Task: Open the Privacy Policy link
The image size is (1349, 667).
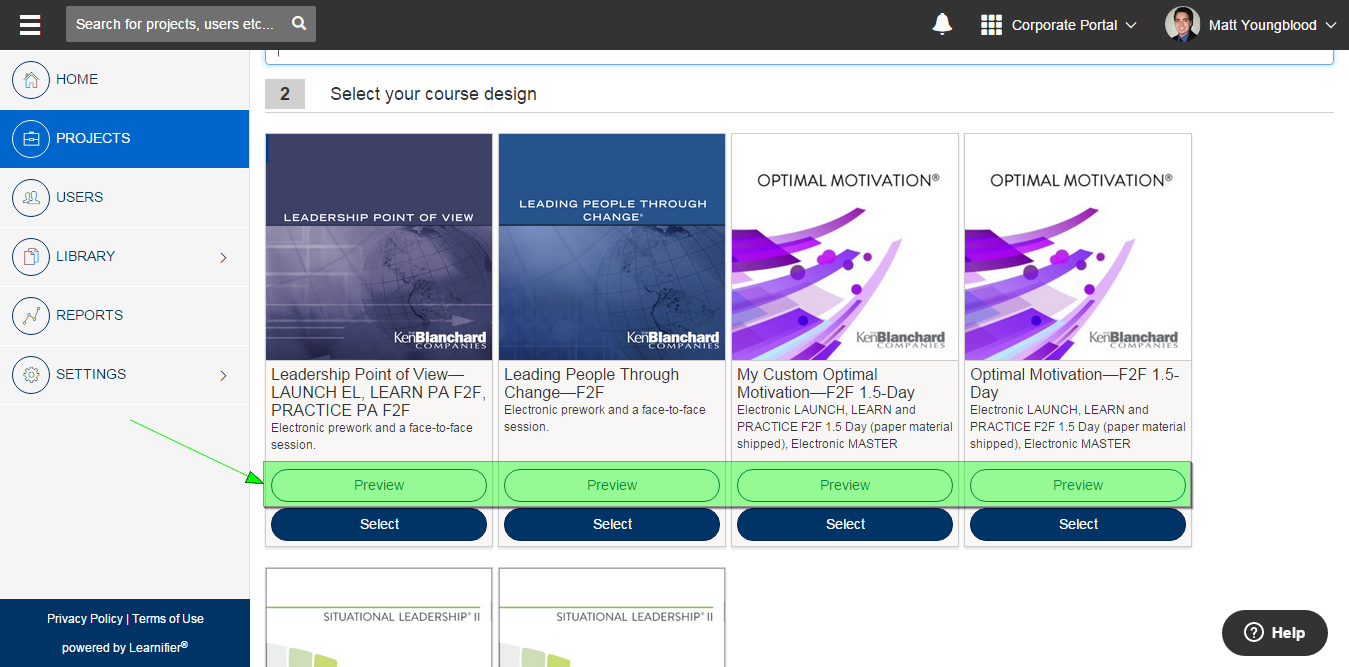Action: pyautogui.click(x=85, y=619)
